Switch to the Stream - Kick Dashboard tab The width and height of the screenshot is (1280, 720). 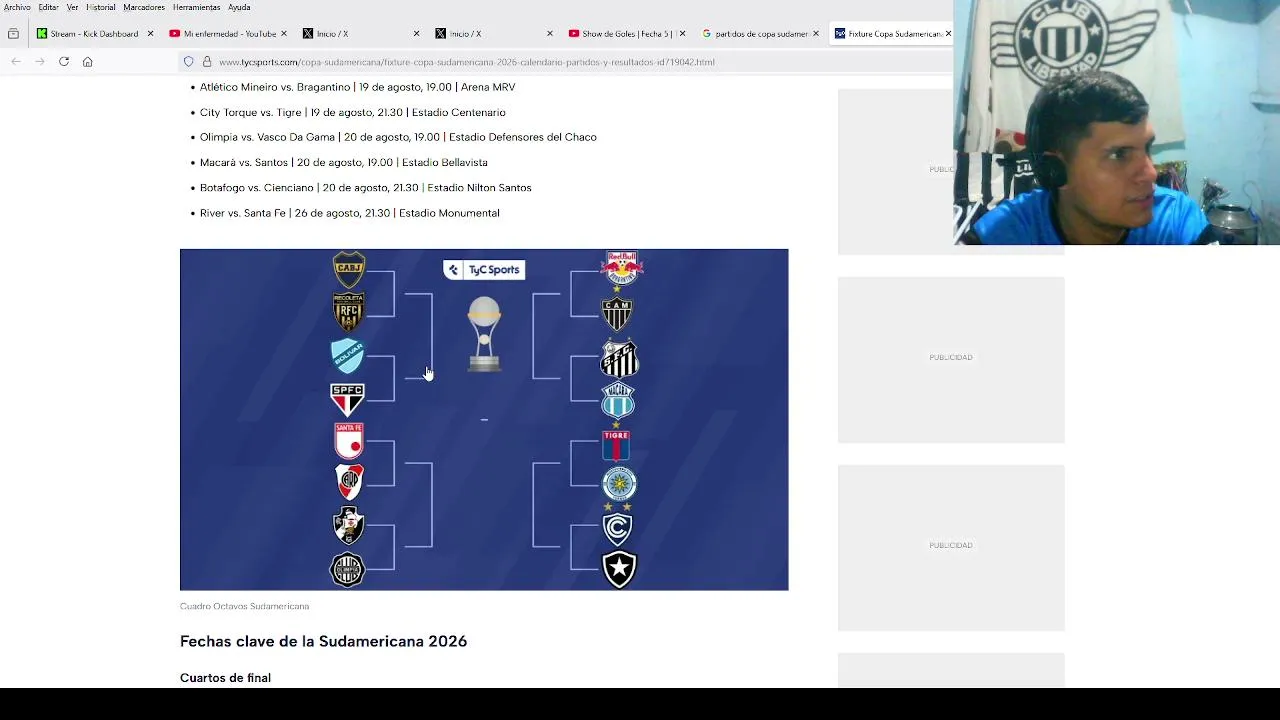point(94,34)
